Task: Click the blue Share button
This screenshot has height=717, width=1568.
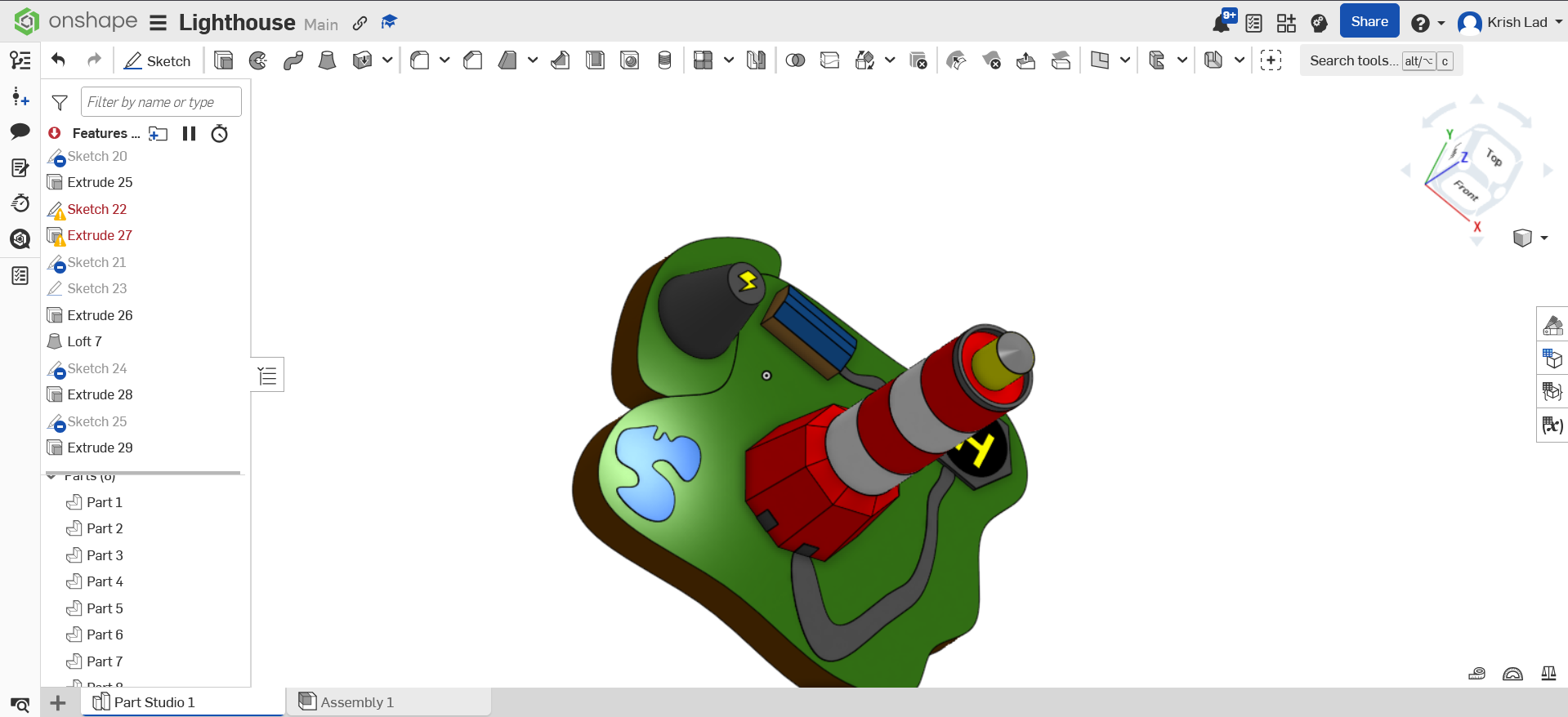Action: (x=1369, y=21)
